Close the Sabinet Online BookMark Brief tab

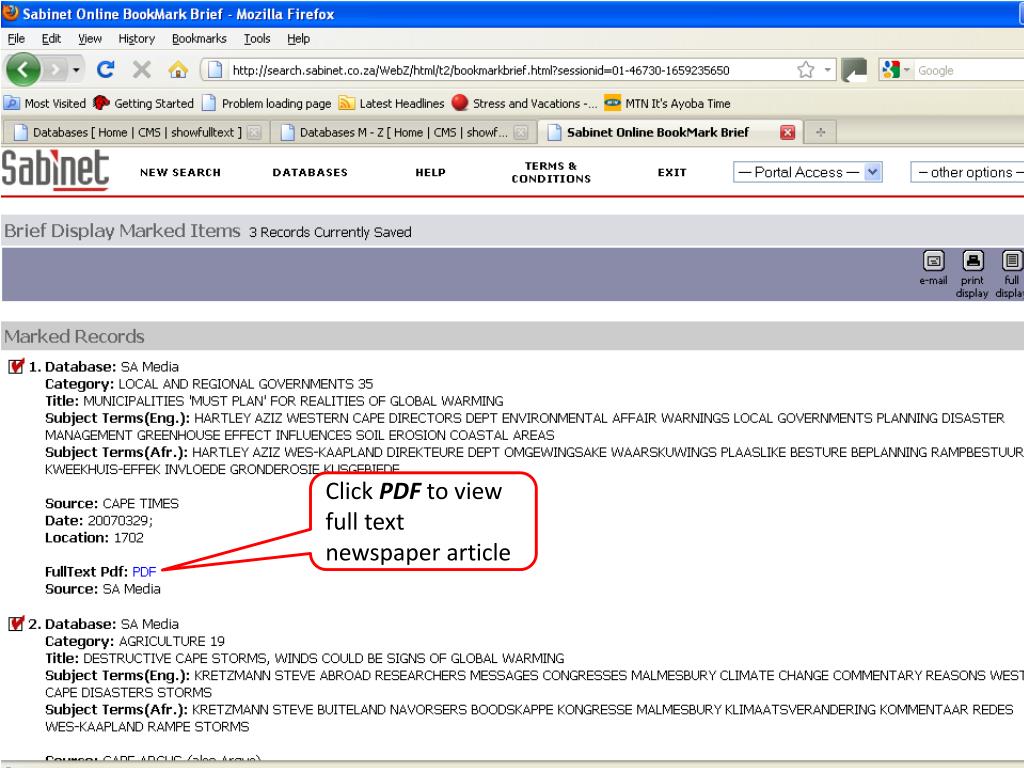[x=788, y=133]
